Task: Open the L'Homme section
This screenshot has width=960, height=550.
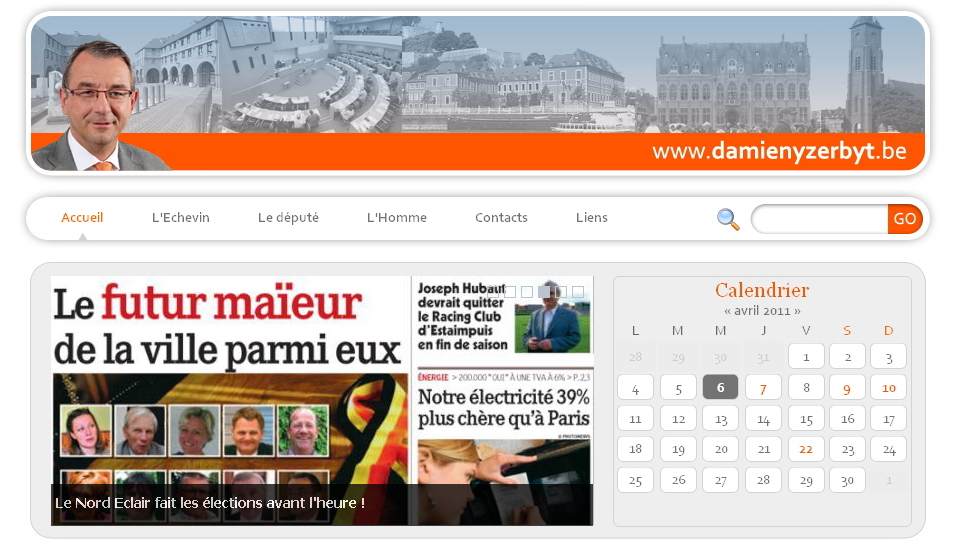Action: [396, 218]
